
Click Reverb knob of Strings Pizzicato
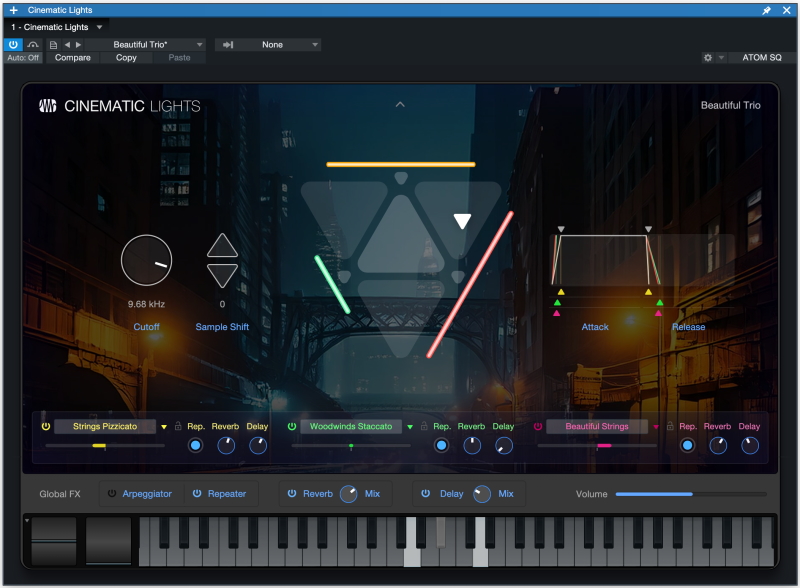click(x=226, y=446)
